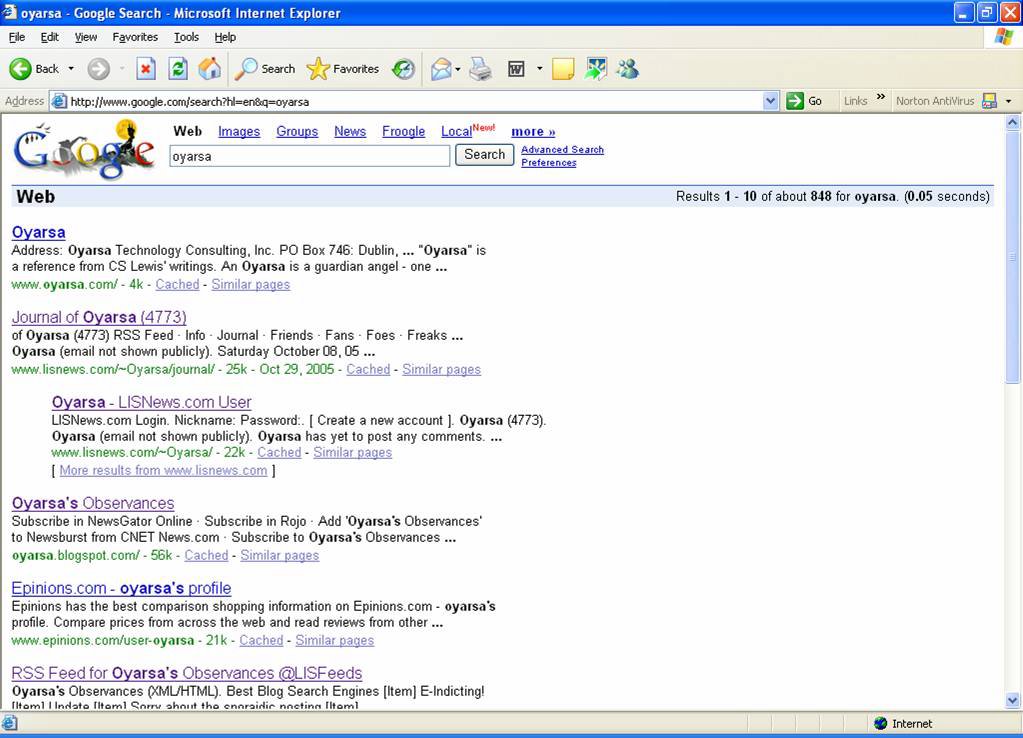This screenshot has width=1023, height=738.
Task: Click the more » link
Action: (533, 131)
